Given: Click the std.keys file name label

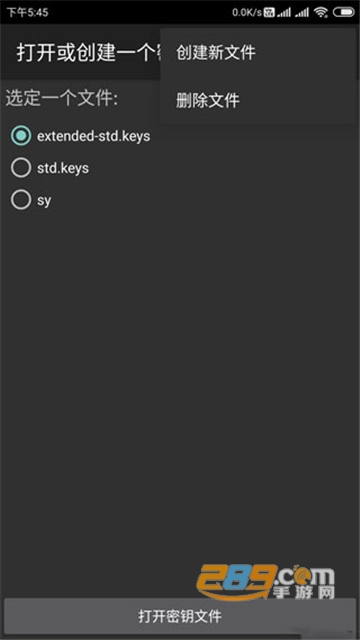Looking at the screenshot, I should click(63, 168).
